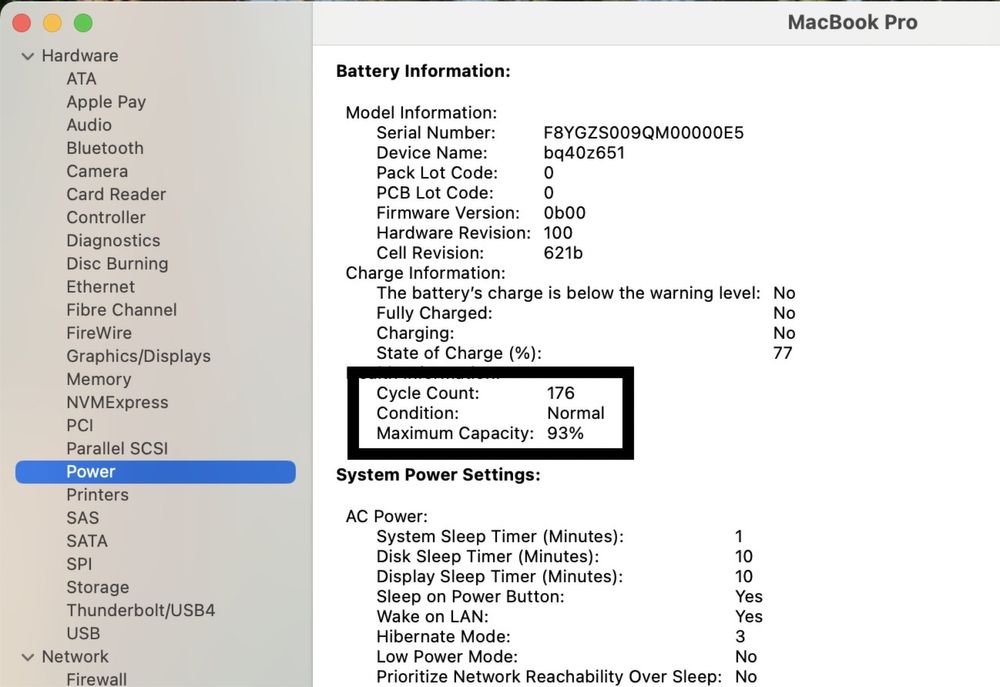The image size is (1000, 687).
Task: Select the highlighted Power item
Action: (156, 472)
